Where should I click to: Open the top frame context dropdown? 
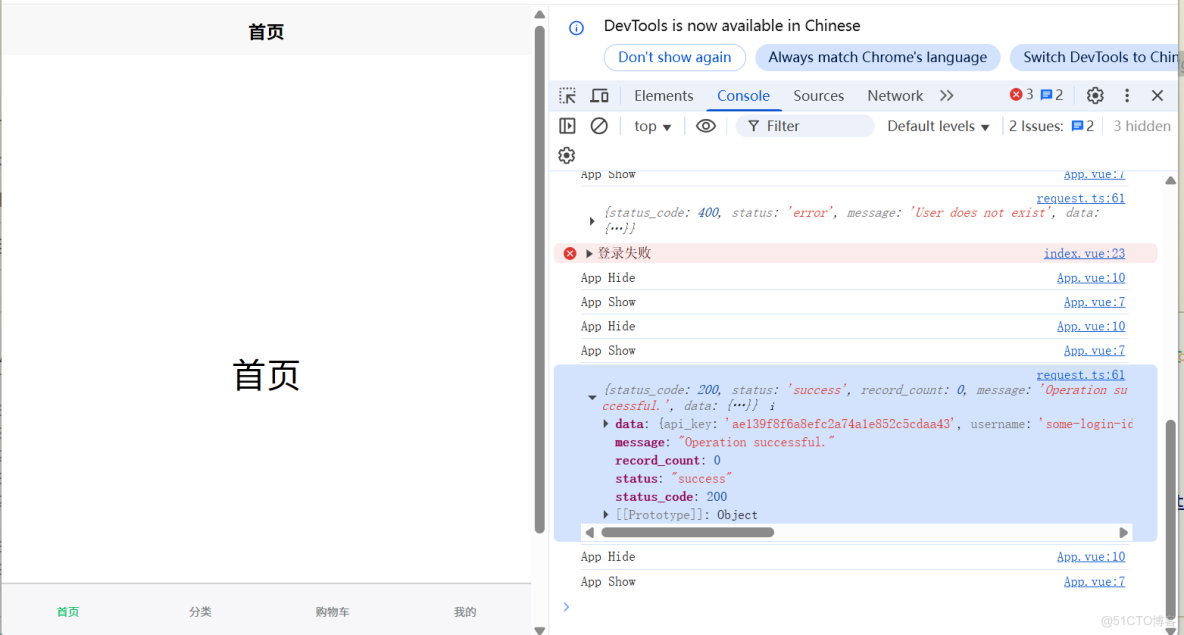652,125
